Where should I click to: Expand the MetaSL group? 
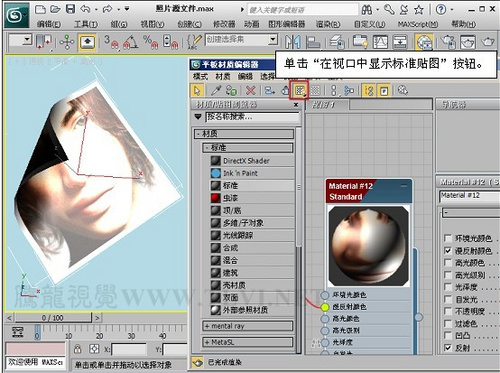click(248, 342)
